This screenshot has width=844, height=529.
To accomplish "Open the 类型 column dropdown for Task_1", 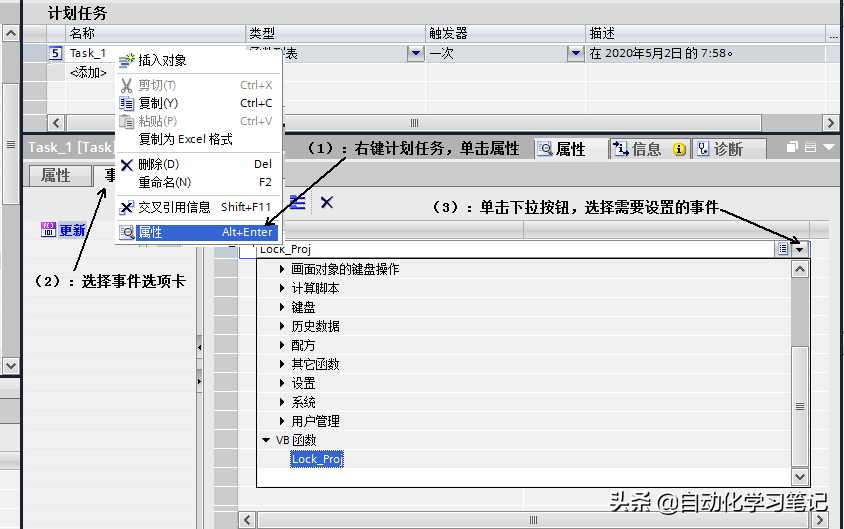I will (x=415, y=53).
